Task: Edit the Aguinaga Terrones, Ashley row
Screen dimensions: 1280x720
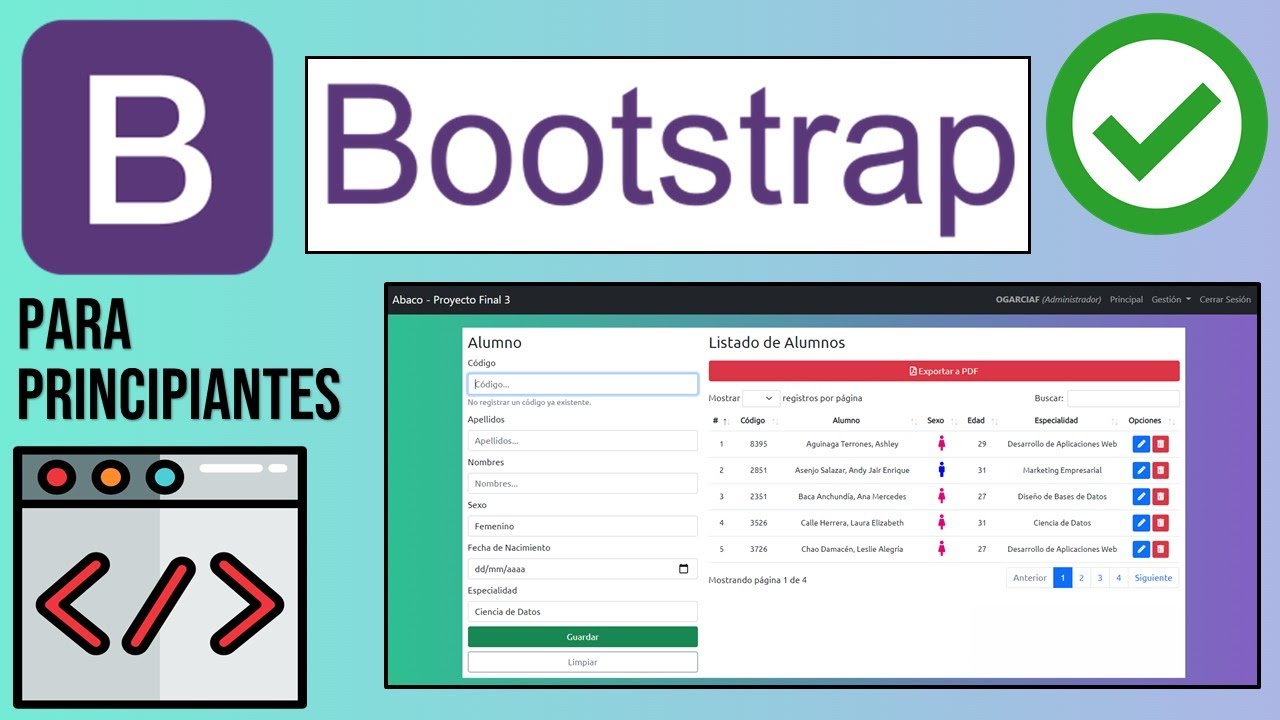Action: pyautogui.click(x=1141, y=444)
